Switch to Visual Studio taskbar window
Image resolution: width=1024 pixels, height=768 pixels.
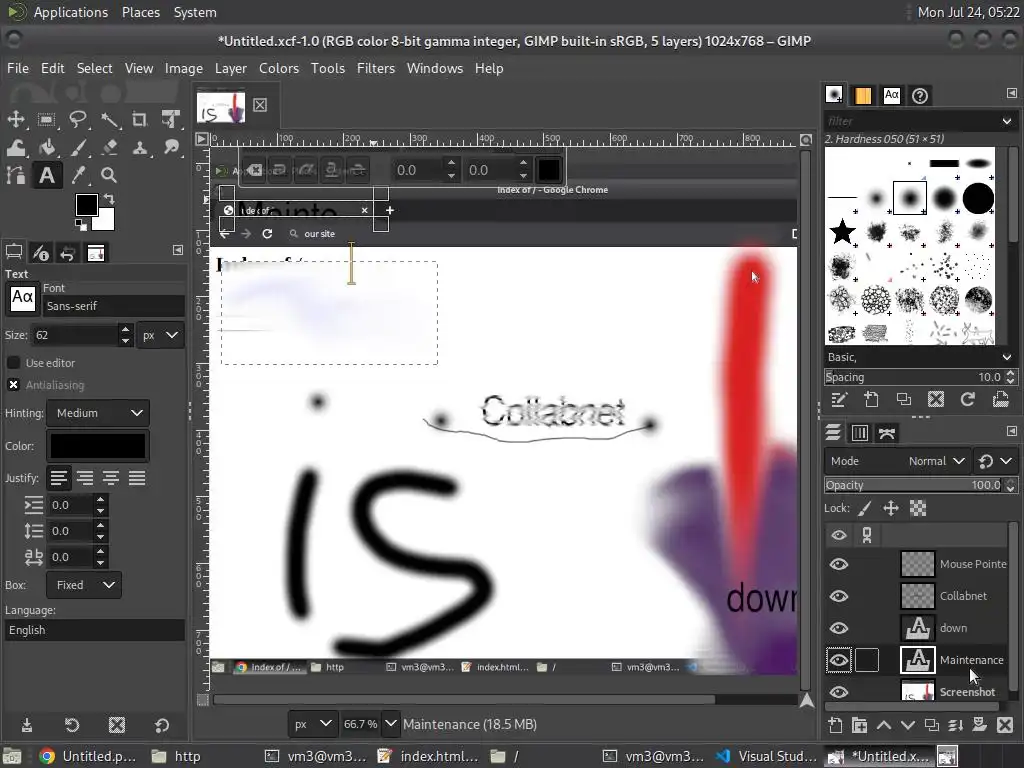pos(768,756)
